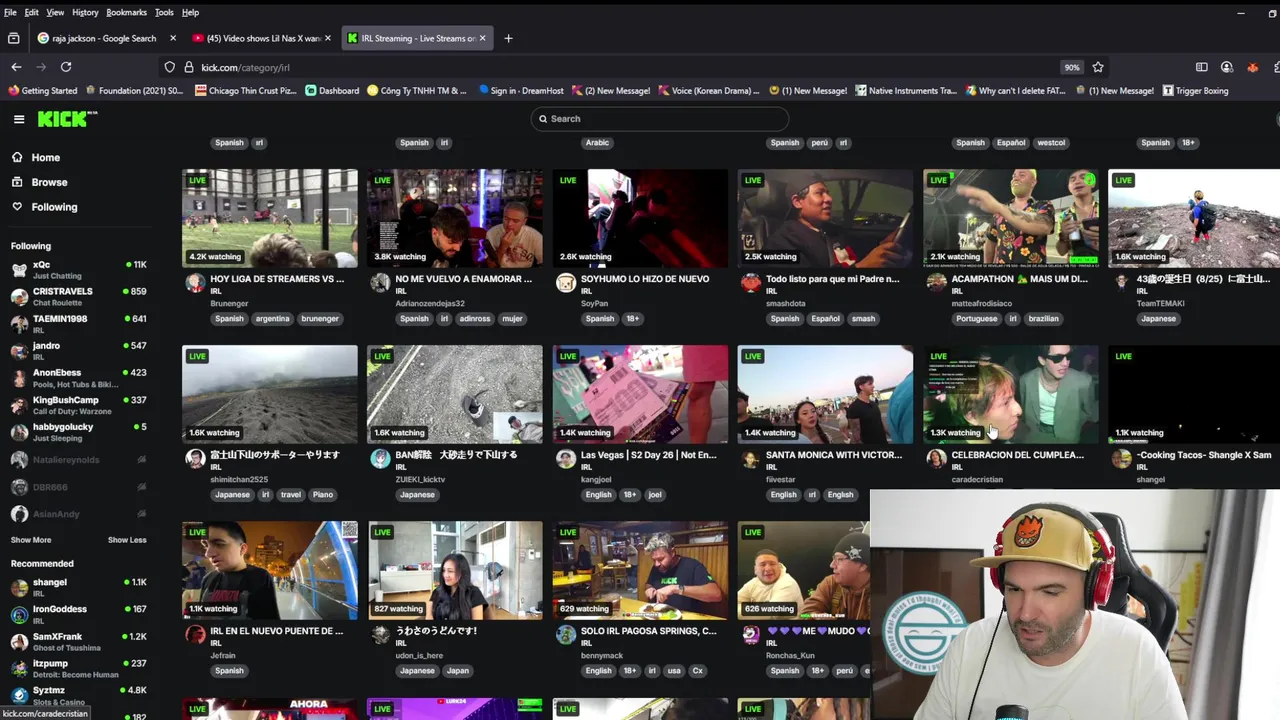This screenshot has width=1280, height=720.
Task: Open the Tools menu
Action: [164, 12]
